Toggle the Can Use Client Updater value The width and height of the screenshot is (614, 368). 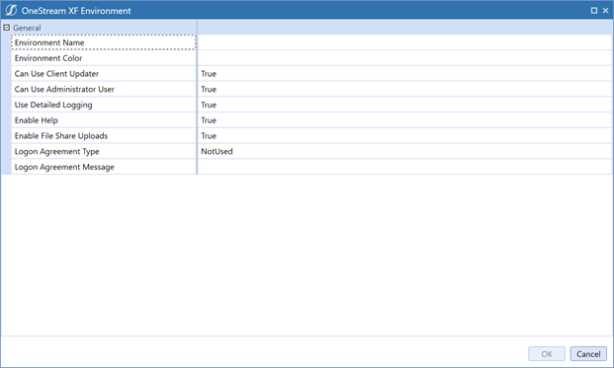[405, 74]
